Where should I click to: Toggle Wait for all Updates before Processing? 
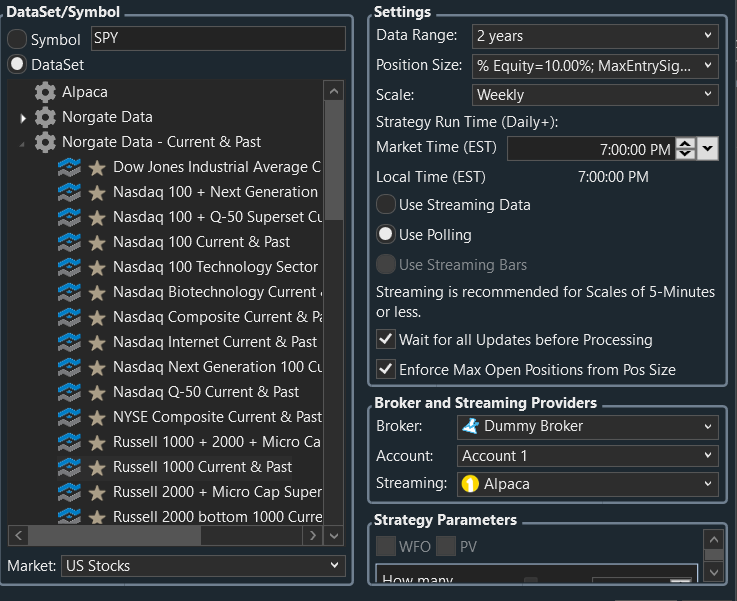coord(385,339)
